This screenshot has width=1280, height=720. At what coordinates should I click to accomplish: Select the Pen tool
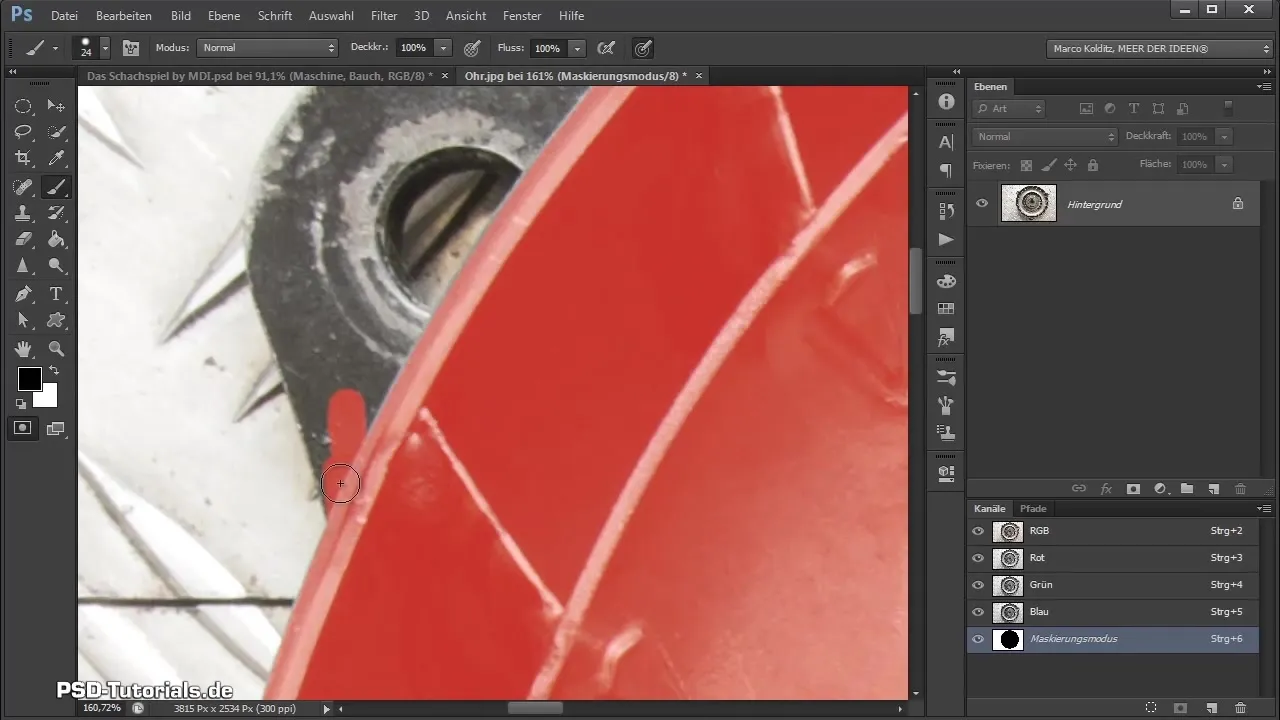coord(23,294)
